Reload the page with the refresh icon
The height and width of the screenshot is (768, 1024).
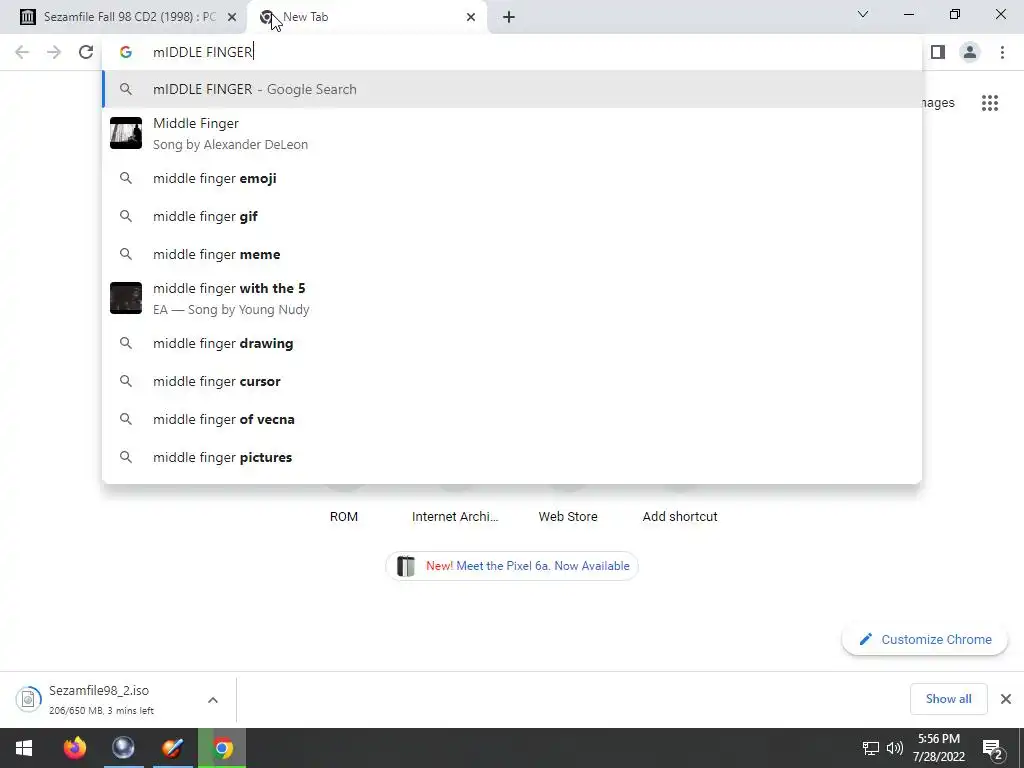point(86,52)
